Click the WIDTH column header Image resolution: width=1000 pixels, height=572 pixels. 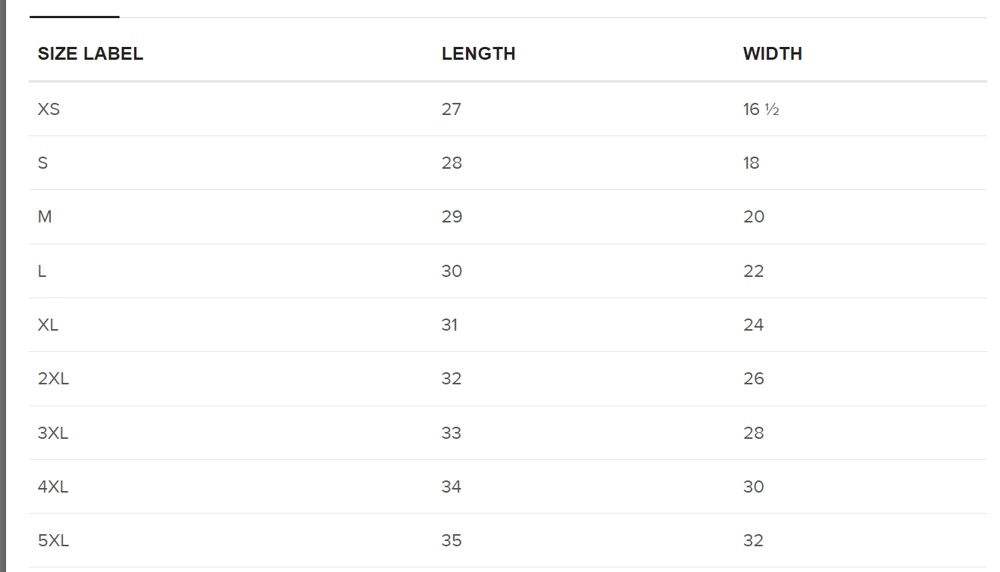[772, 54]
